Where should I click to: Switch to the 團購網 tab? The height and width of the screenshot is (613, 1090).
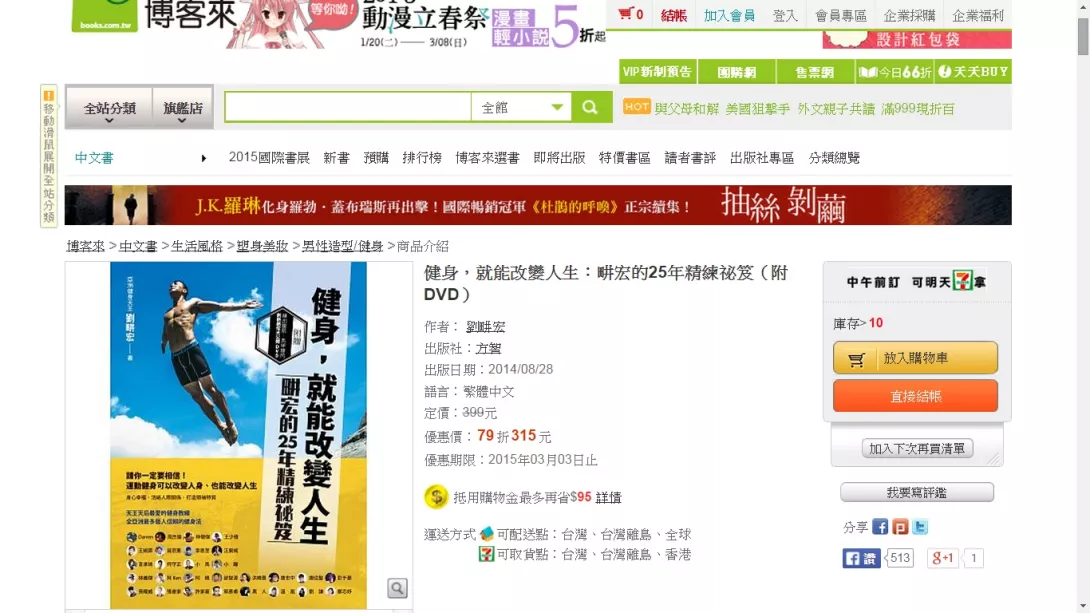(737, 72)
